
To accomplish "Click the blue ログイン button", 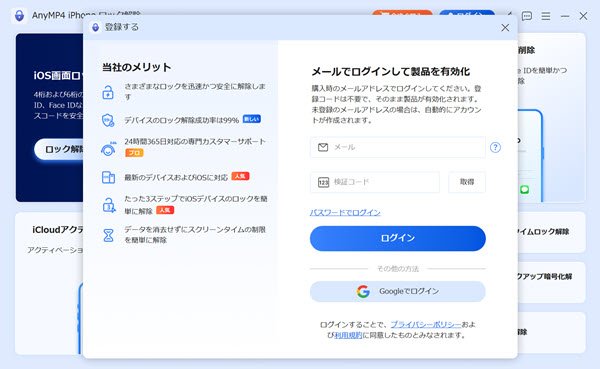I will click(398, 238).
